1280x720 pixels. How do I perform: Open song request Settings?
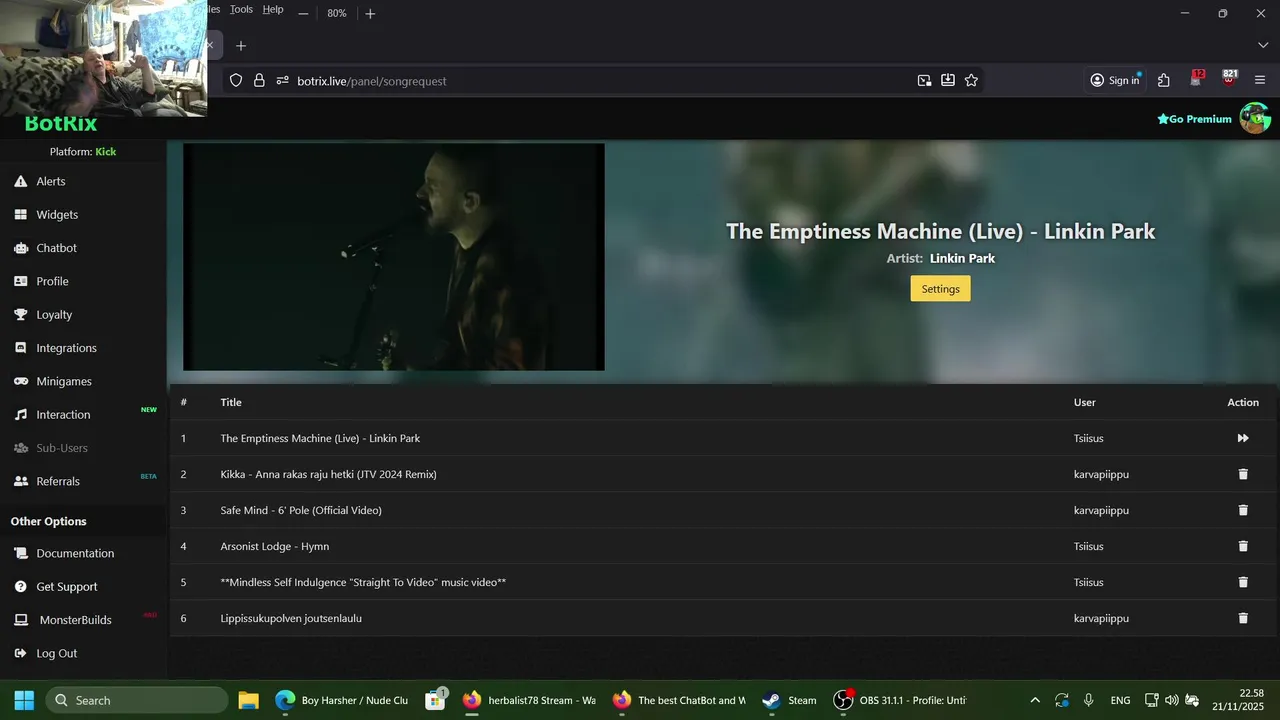tap(940, 289)
